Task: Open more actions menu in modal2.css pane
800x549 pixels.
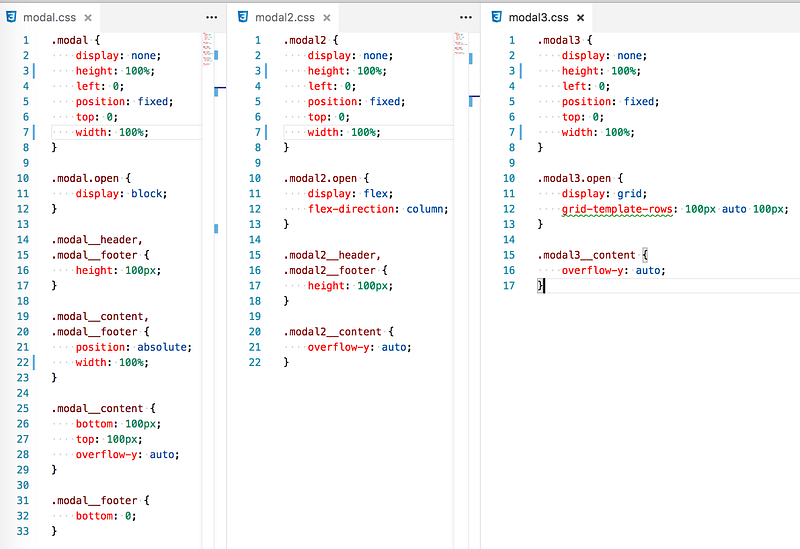Action: pos(466,17)
